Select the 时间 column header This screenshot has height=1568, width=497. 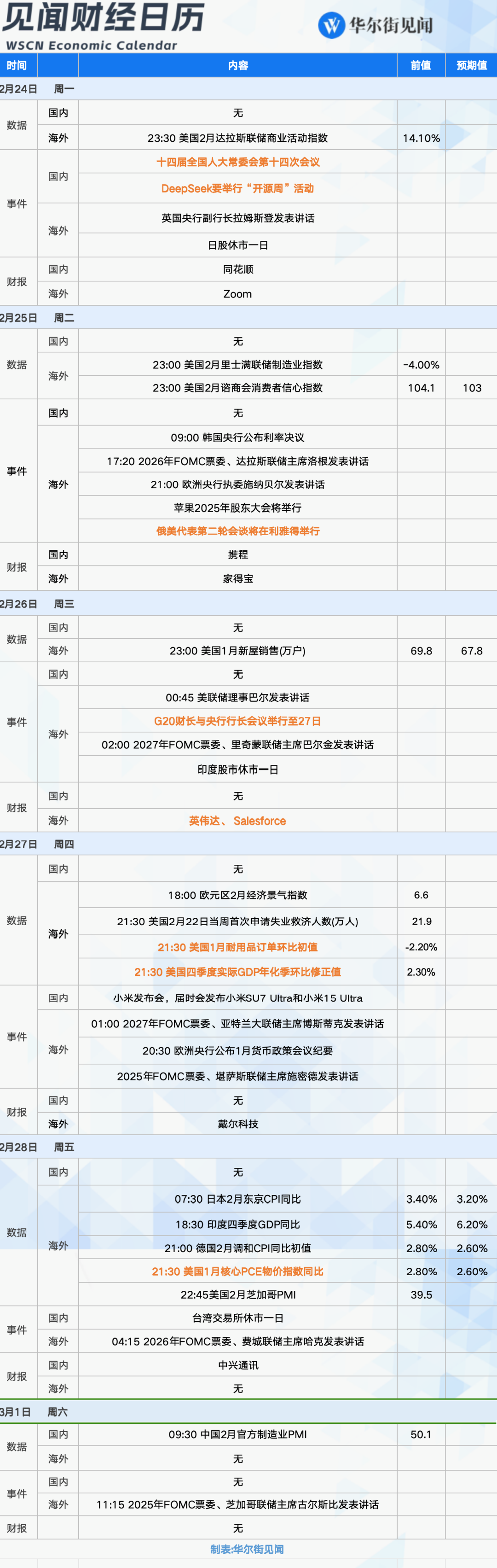17,65
